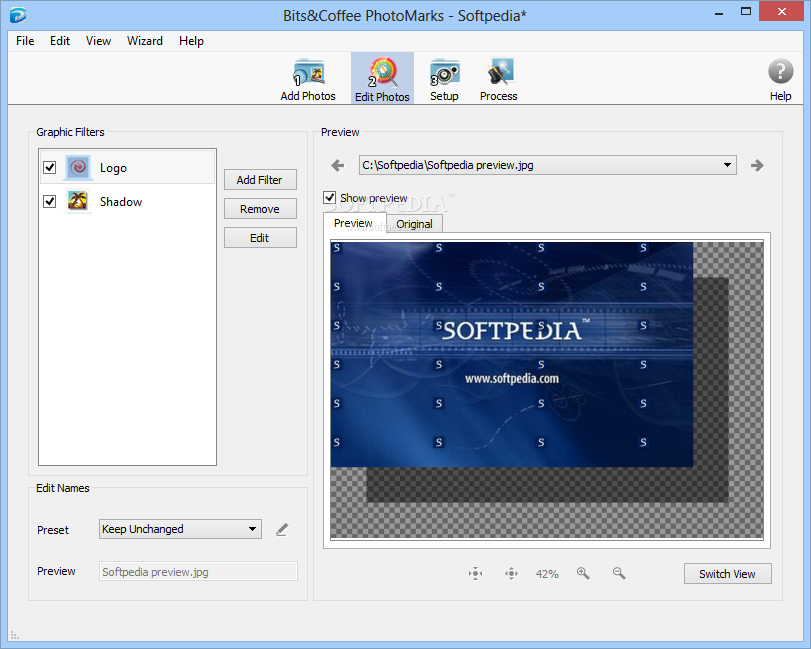This screenshot has height=649, width=811.
Task: Click the Switch View button
Action: coord(728,574)
